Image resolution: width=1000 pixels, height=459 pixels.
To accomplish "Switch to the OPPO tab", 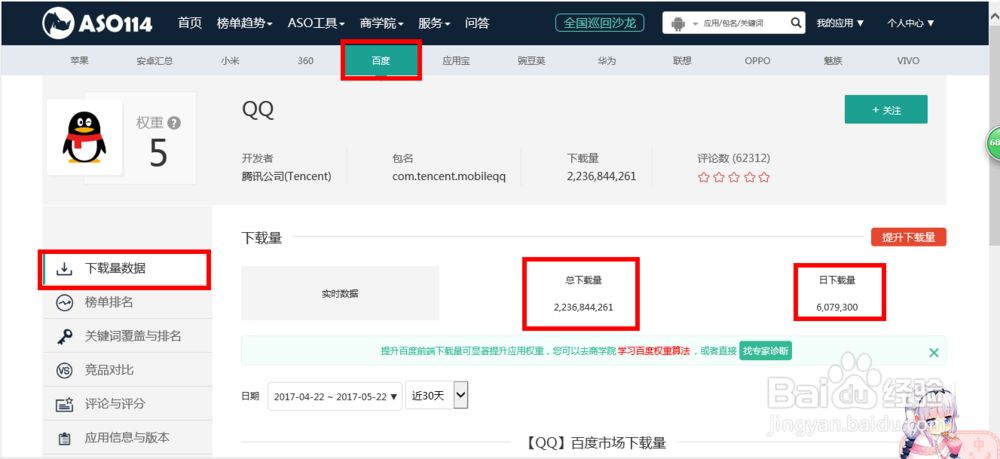I will point(758,61).
